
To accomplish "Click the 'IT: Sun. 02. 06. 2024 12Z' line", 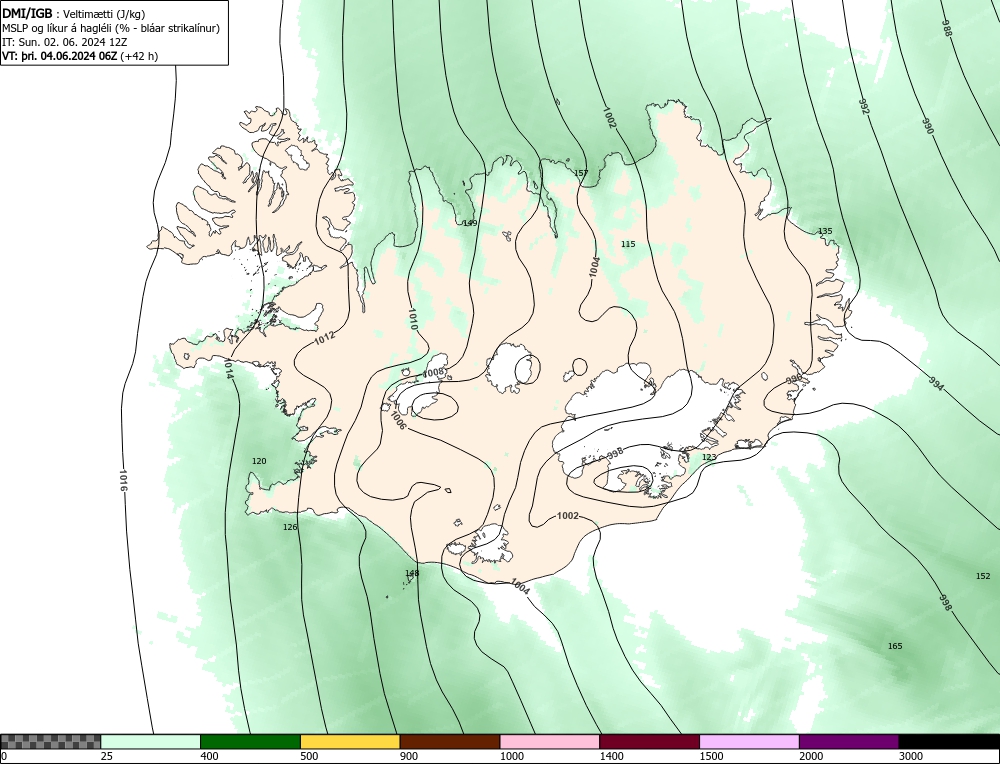I will coord(65,42).
